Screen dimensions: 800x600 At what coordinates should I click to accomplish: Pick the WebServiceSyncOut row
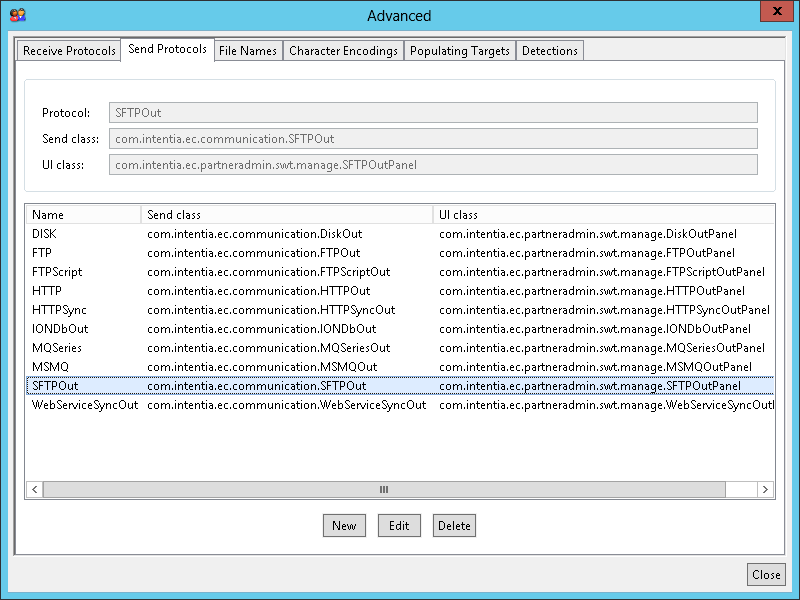pyautogui.click(x=85, y=405)
